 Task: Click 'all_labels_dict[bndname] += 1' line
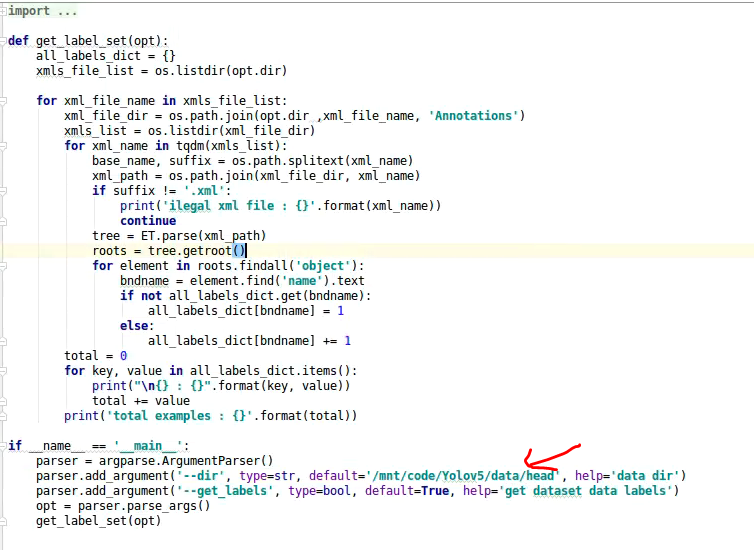(x=250, y=341)
